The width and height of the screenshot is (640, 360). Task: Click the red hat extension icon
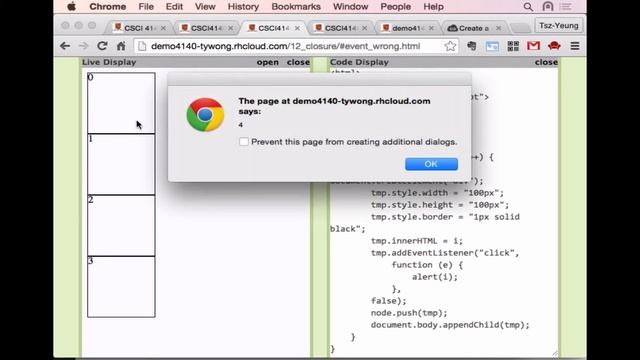(554, 46)
